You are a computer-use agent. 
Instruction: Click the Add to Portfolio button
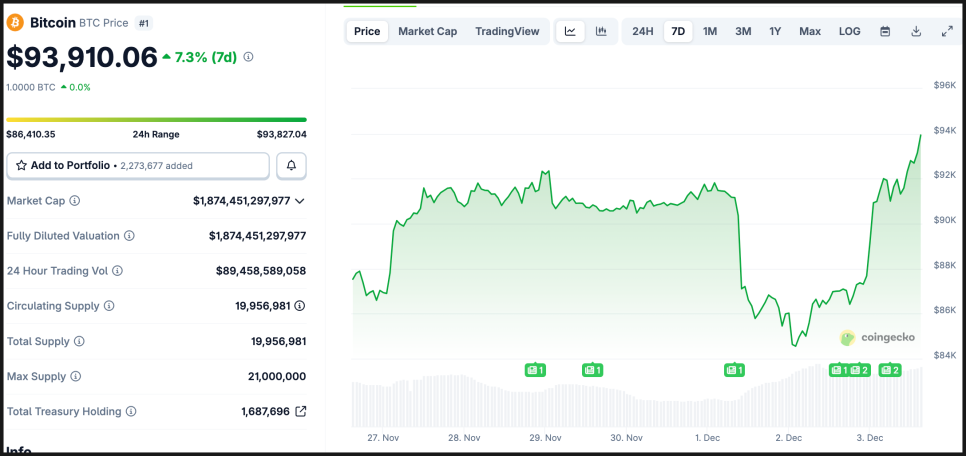tap(138, 165)
